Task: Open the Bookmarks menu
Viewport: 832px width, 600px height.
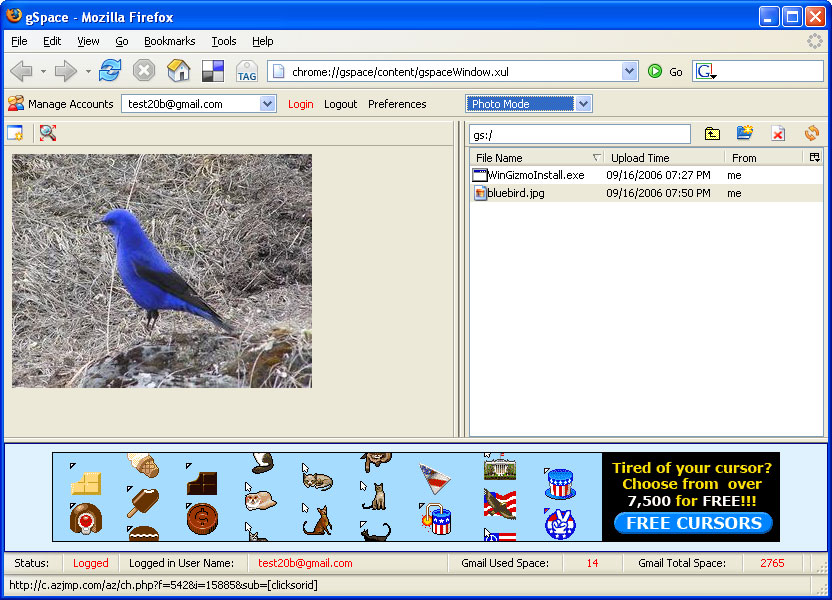Action: click(169, 41)
